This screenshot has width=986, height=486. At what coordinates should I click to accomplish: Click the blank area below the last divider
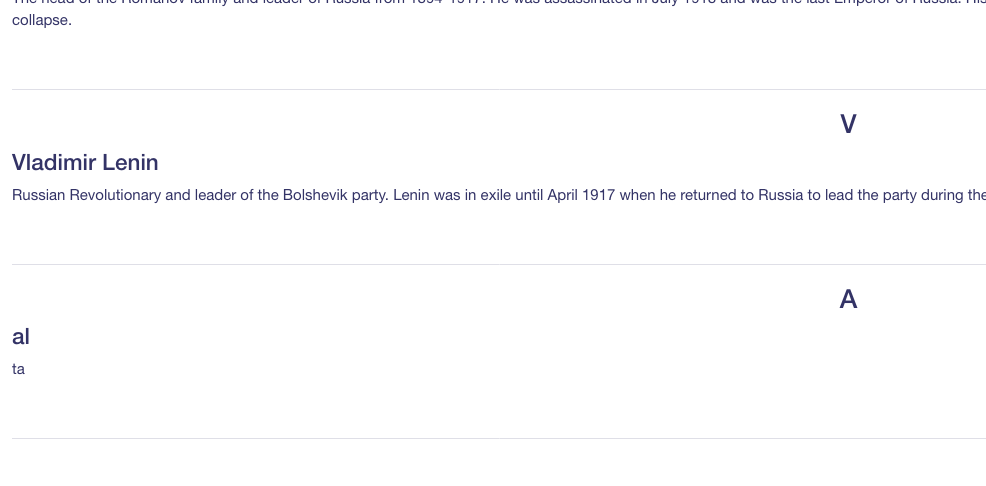(x=499, y=463)
